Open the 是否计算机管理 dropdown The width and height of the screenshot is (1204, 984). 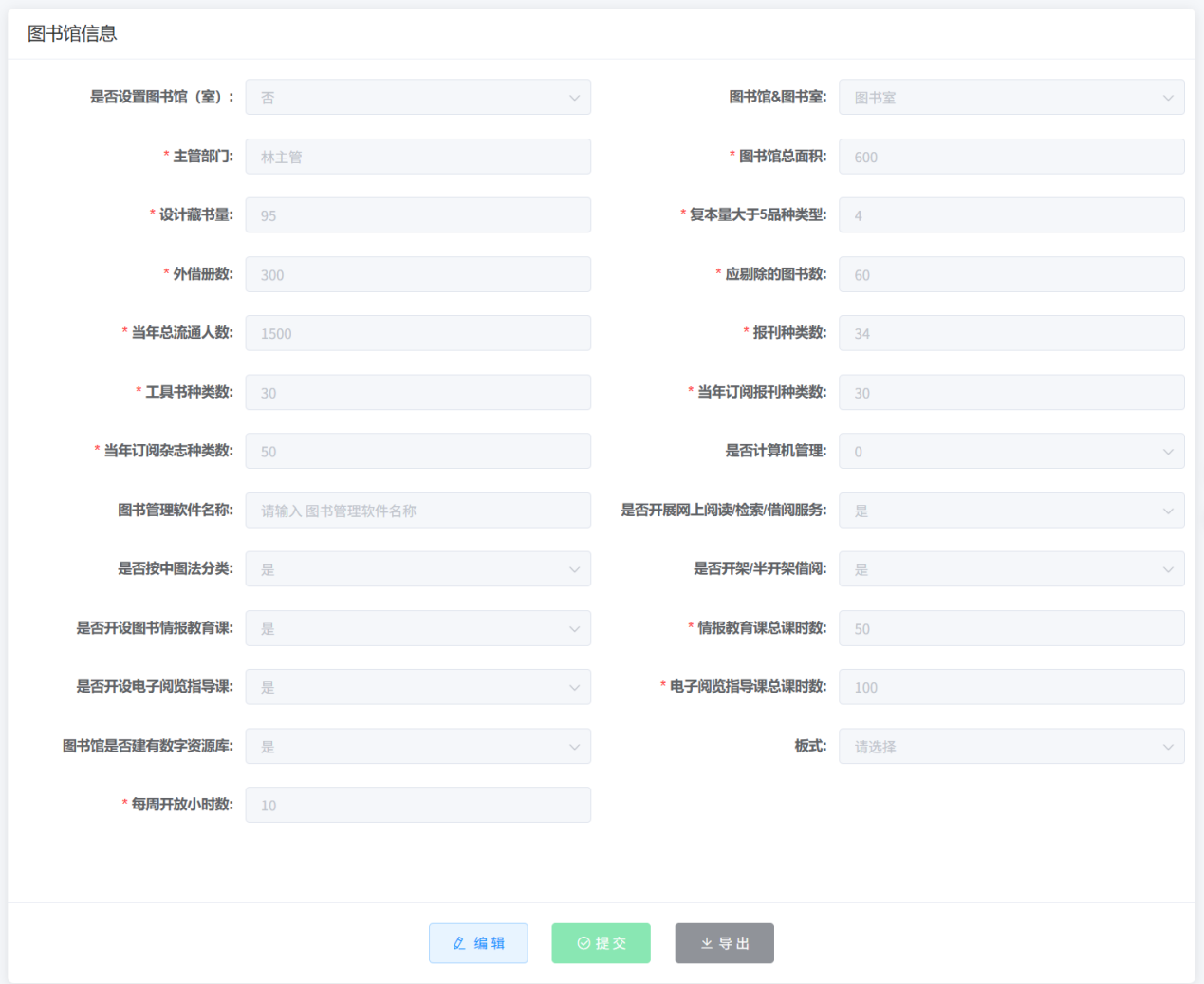click(1010, 452)
